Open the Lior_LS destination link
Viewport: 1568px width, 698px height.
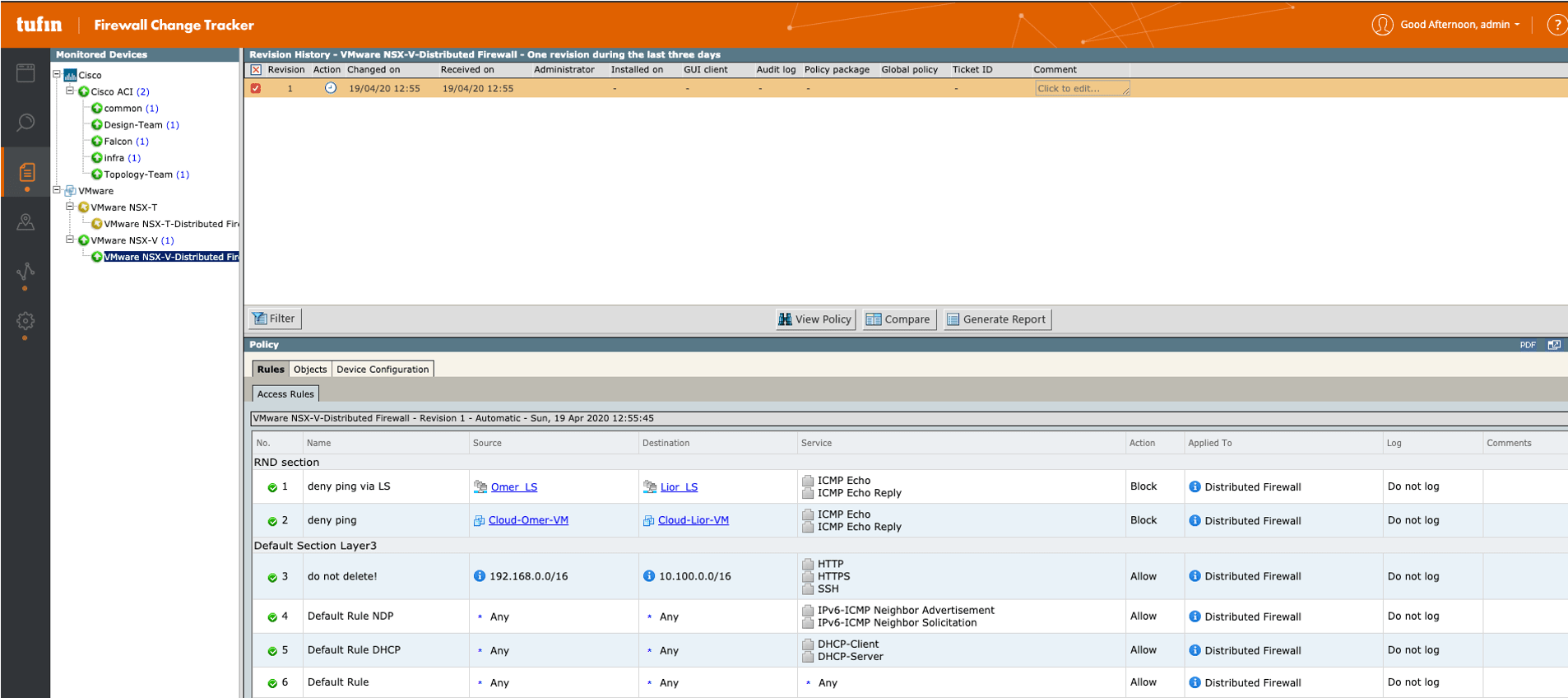(x=679, y=487)
